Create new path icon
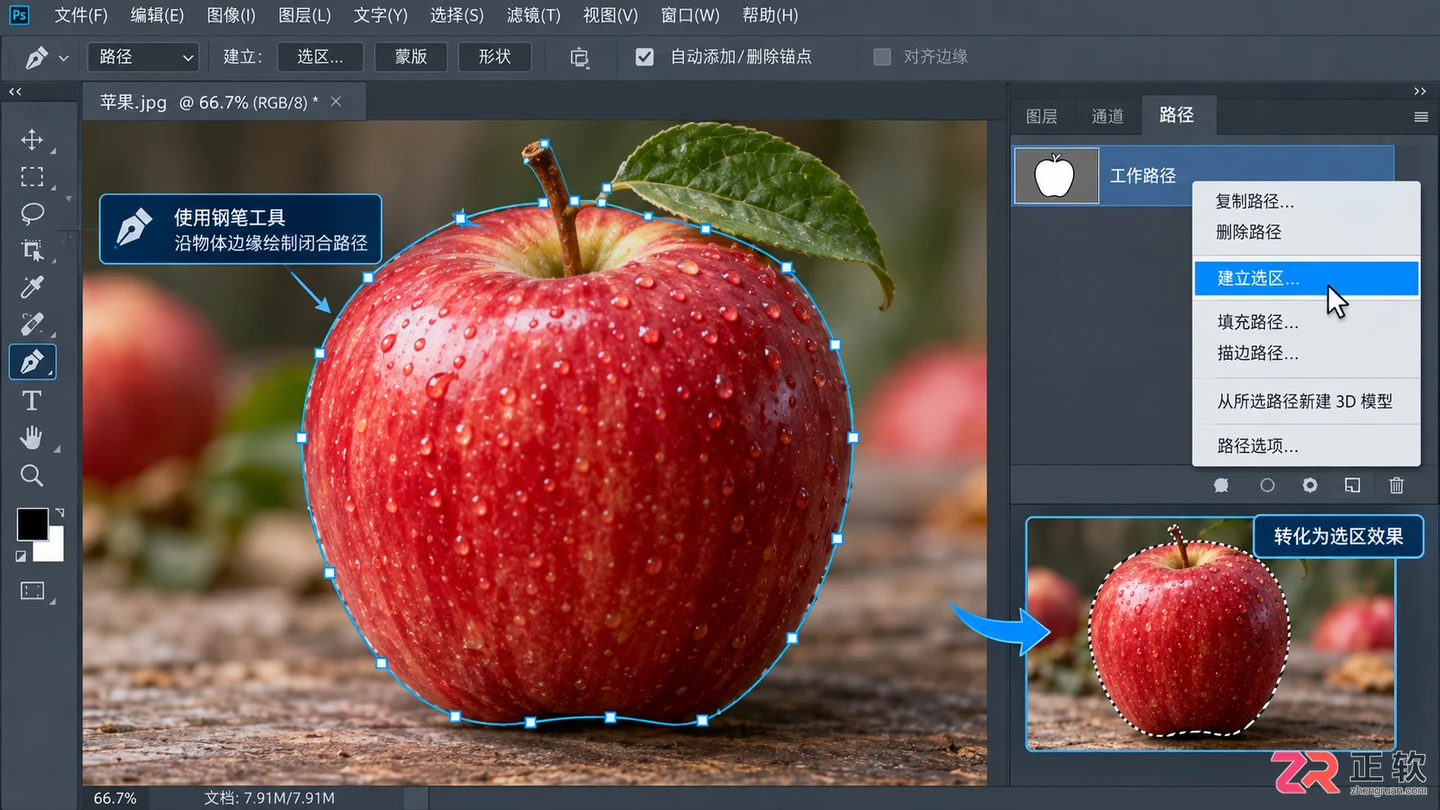Image resolution: width=1440 pixels, height=810 pixels. [1352, 485]
